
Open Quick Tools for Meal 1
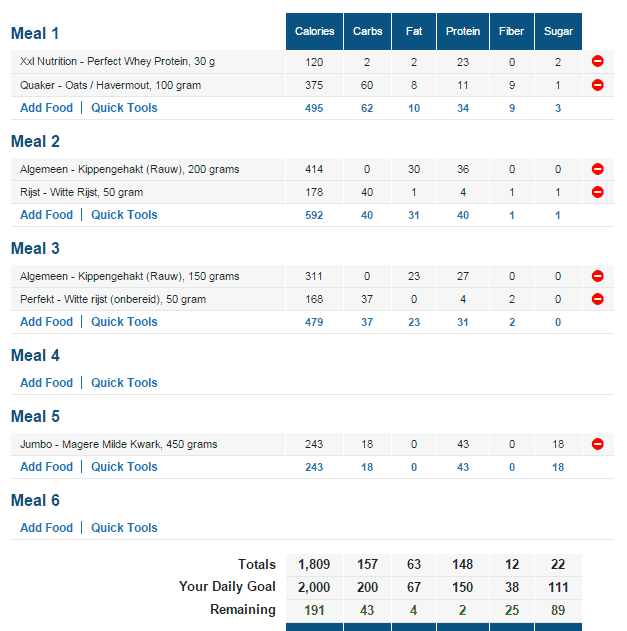pos(124,108)
